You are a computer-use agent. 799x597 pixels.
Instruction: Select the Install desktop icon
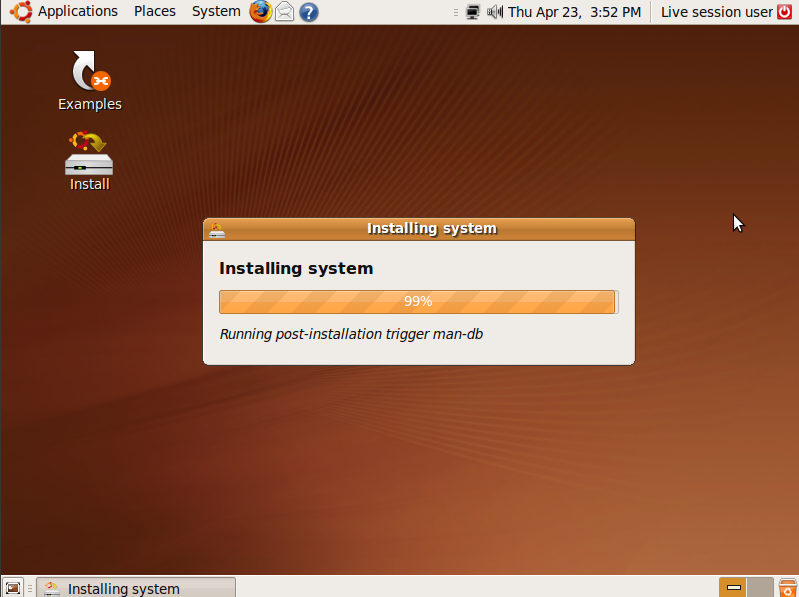point(89,161)
